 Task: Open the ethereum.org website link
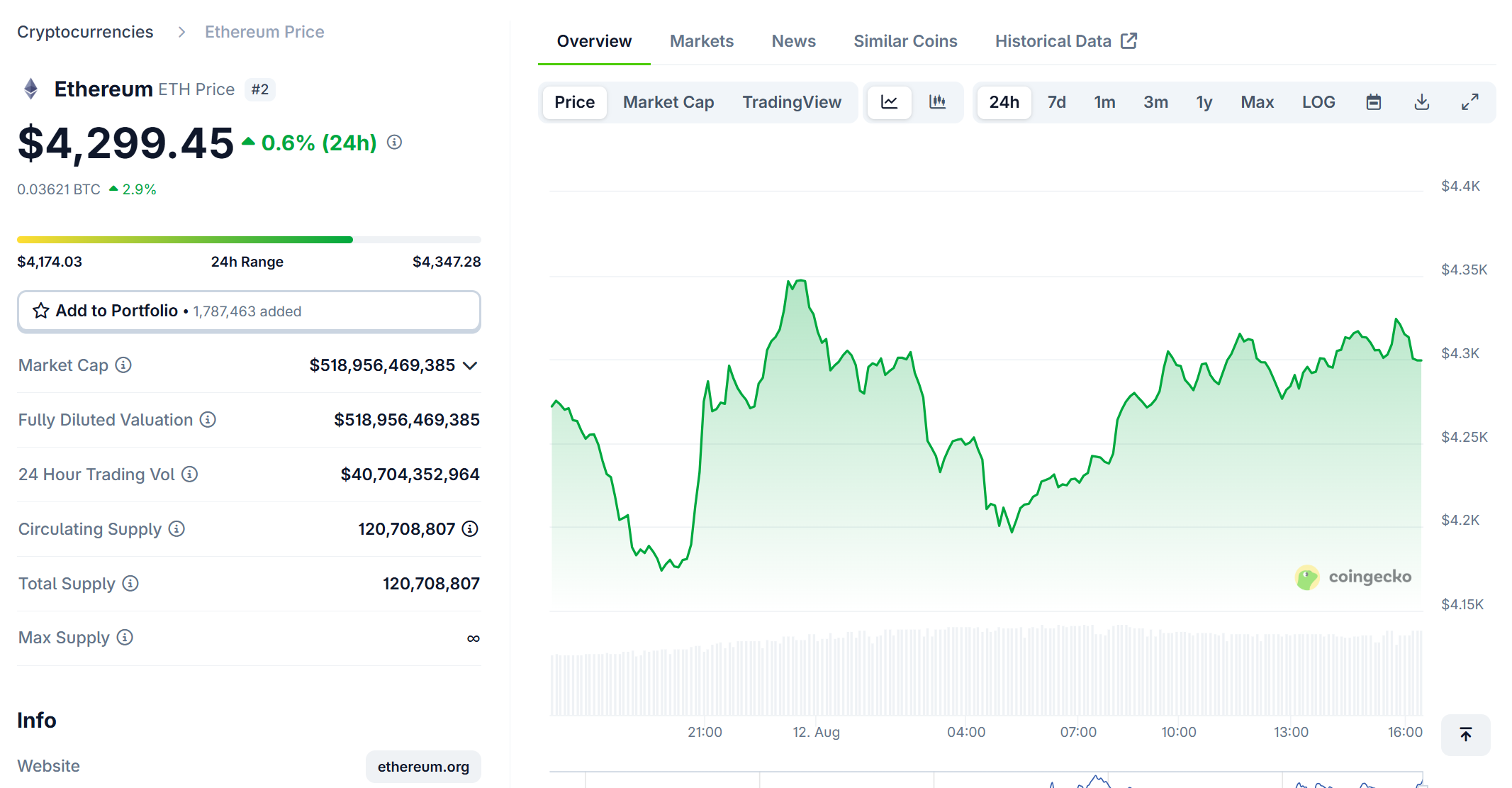423,766
